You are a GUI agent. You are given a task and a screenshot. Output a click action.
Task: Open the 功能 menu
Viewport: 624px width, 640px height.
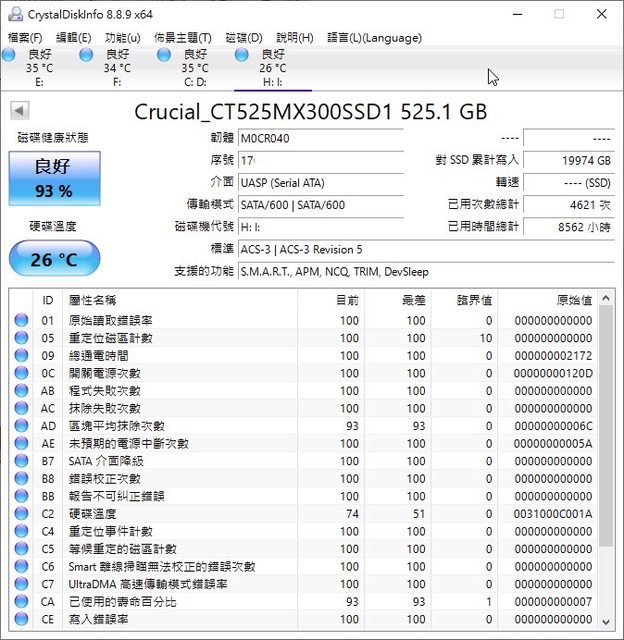point(123,37)
